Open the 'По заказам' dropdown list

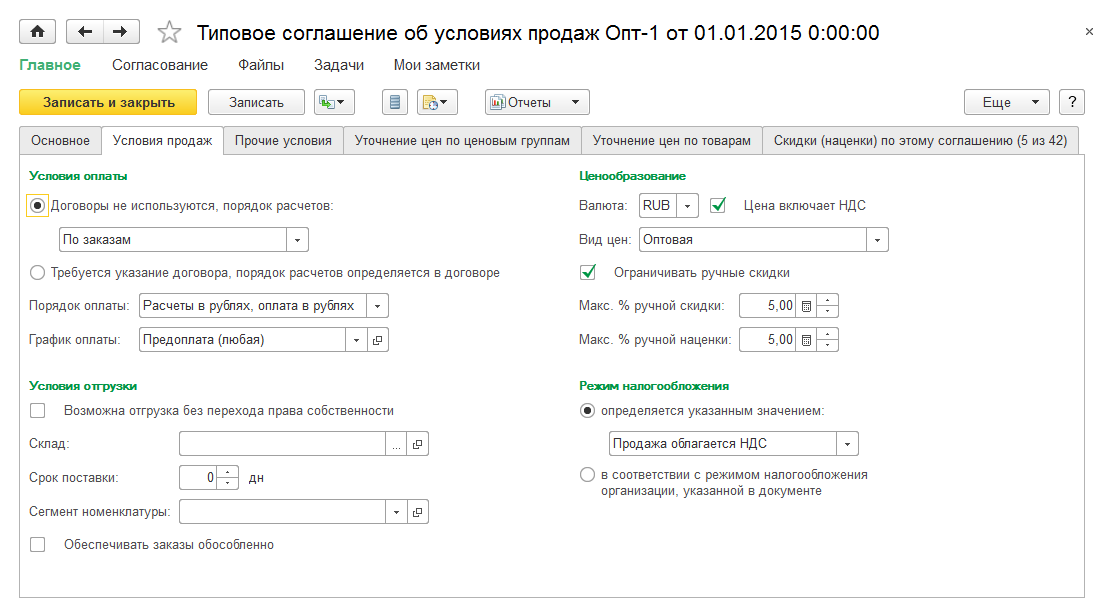click(297, 239)
